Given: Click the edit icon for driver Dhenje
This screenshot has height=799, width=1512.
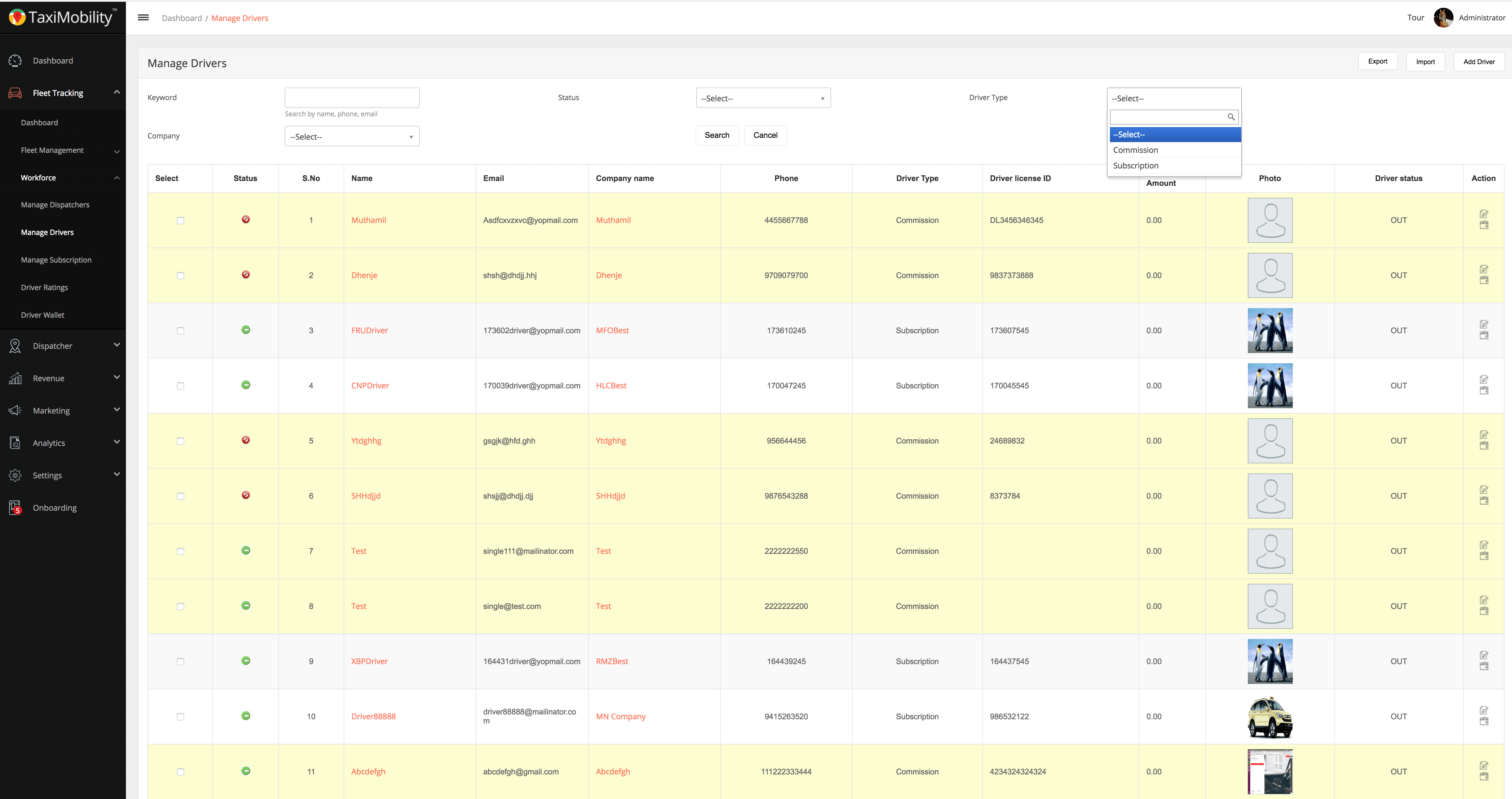Looking at the screenshot, I should (1484, 269).
